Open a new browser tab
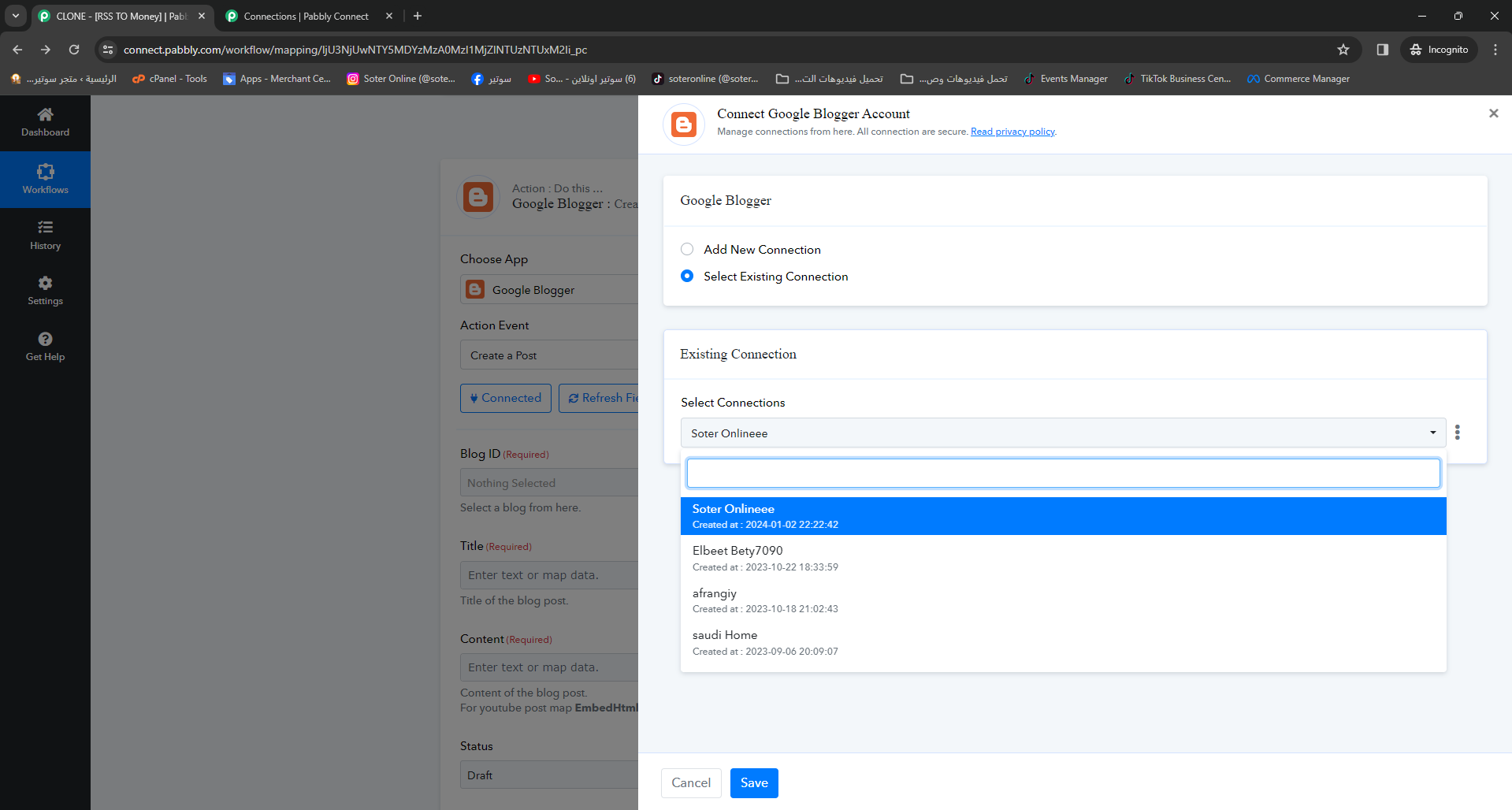 (418, 16)
